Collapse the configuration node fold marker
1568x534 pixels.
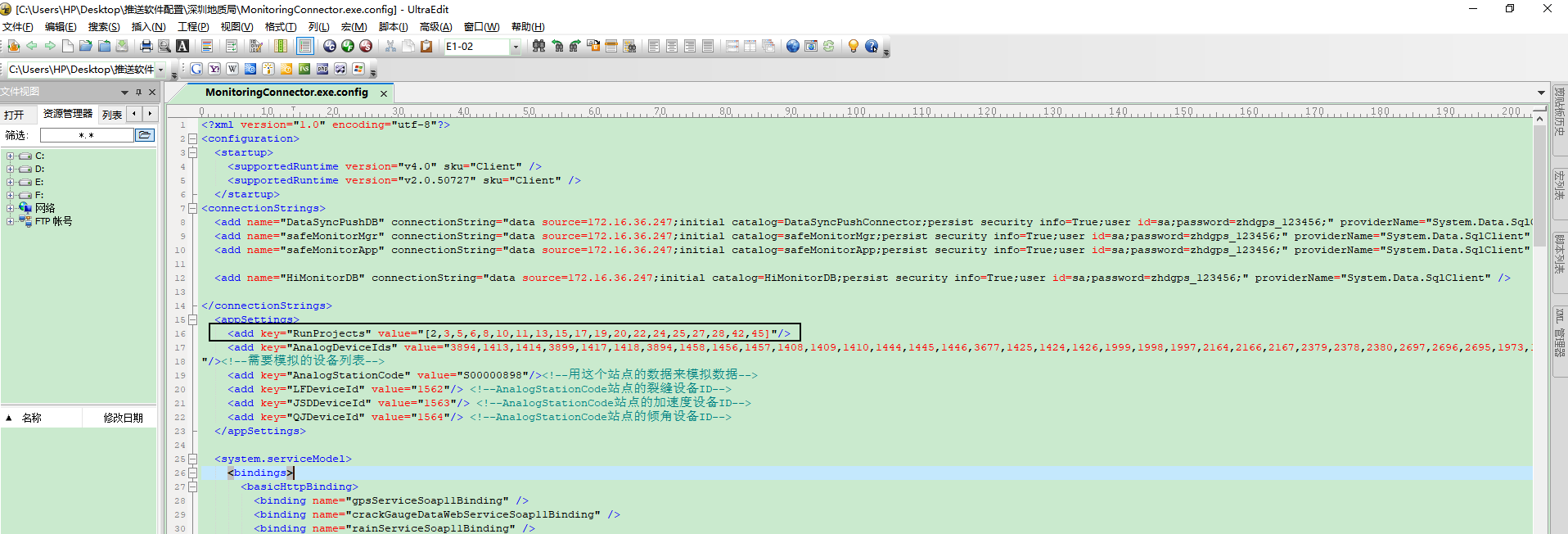pos(192,139)
